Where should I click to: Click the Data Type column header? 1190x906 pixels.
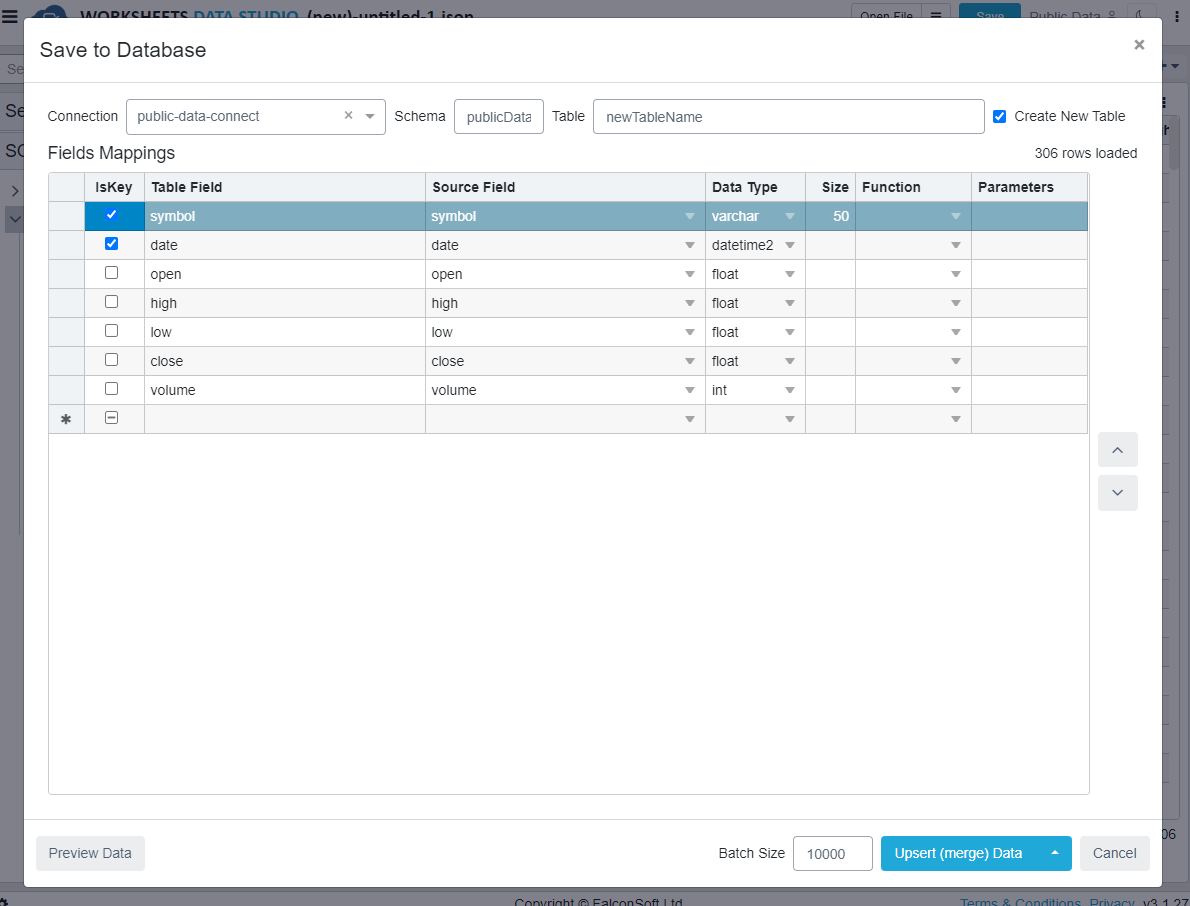[755, 187]
